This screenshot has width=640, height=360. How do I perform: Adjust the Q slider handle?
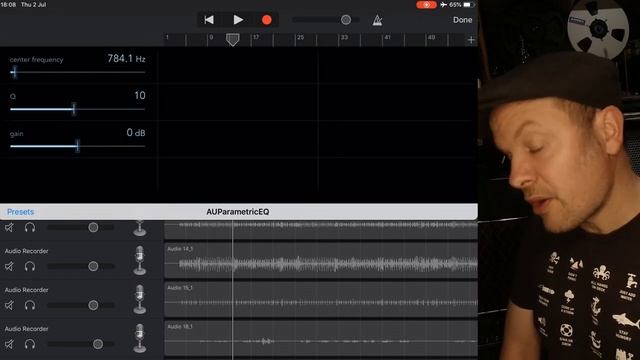click(x=73, y=109)
